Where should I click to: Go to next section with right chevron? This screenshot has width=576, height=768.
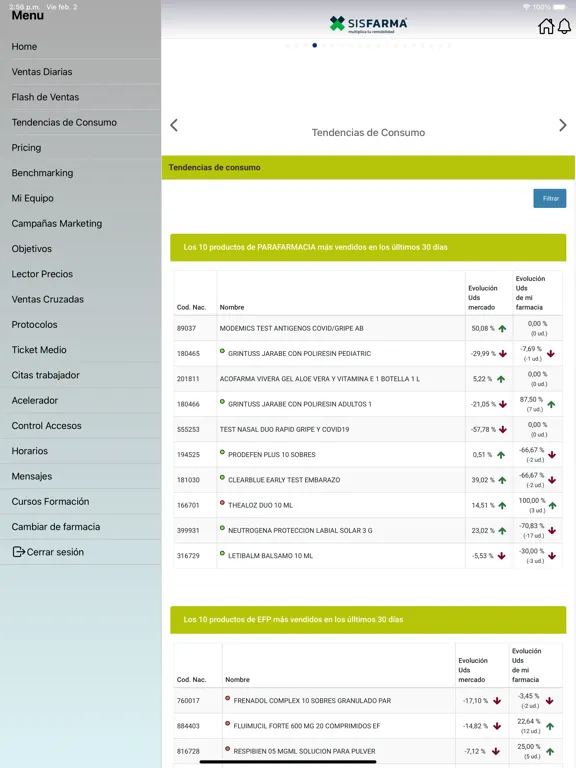[x=562, y=125]
